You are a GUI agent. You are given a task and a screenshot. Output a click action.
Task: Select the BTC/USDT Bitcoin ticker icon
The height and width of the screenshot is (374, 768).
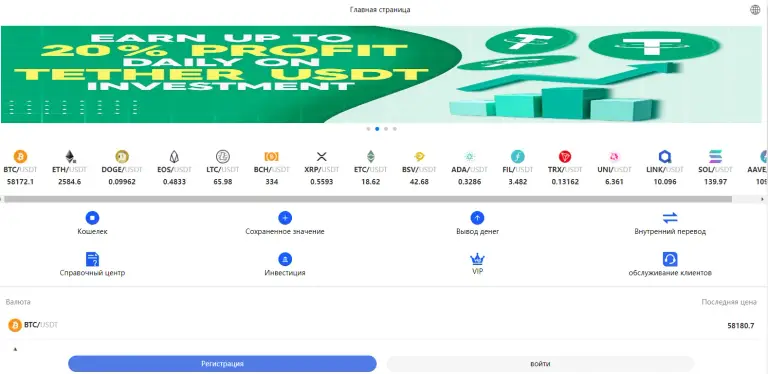[x=20, y=157]
